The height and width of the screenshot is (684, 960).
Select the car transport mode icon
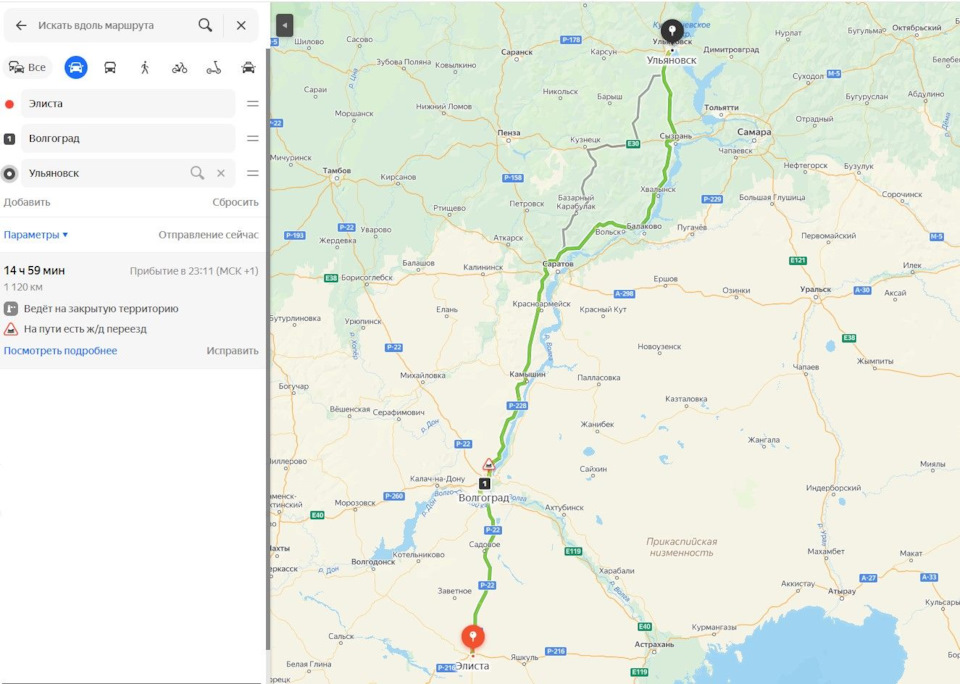[76, 67]
